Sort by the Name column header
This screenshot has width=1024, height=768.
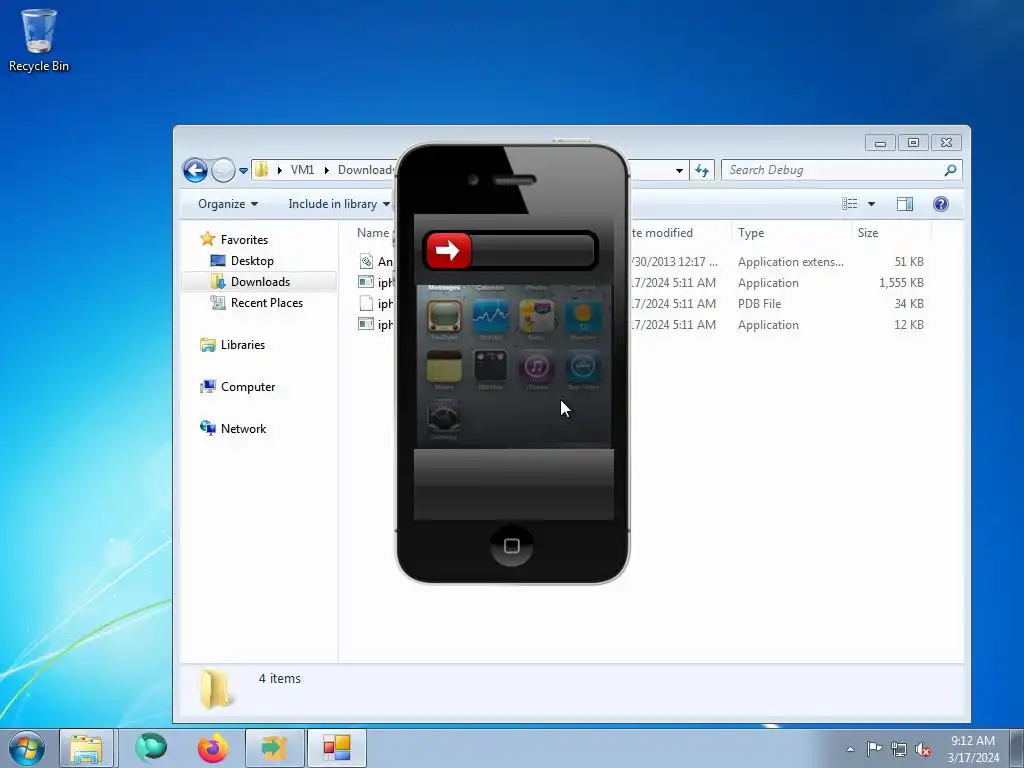373,232
